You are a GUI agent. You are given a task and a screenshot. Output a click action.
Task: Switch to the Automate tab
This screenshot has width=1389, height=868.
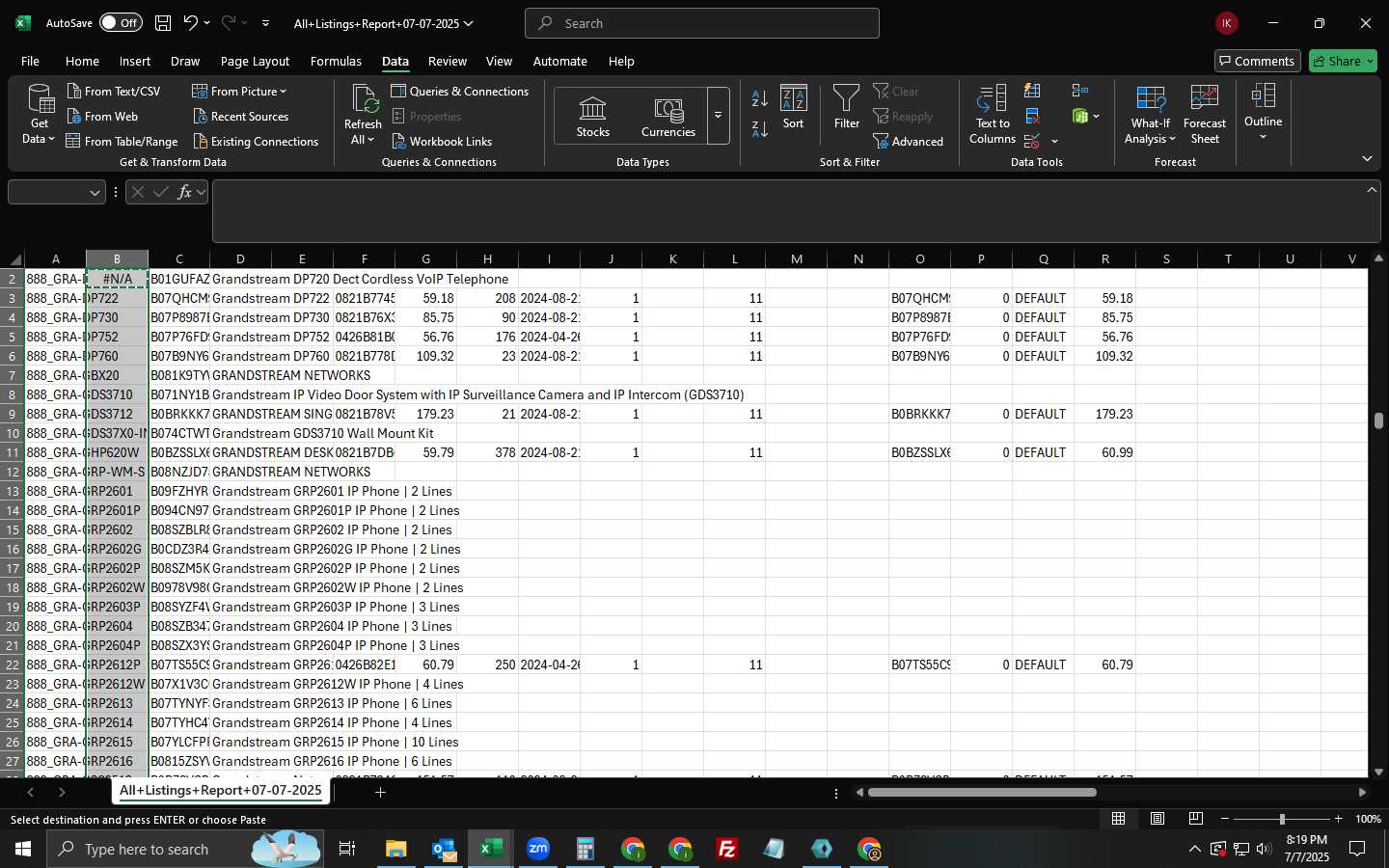point(560,61)
